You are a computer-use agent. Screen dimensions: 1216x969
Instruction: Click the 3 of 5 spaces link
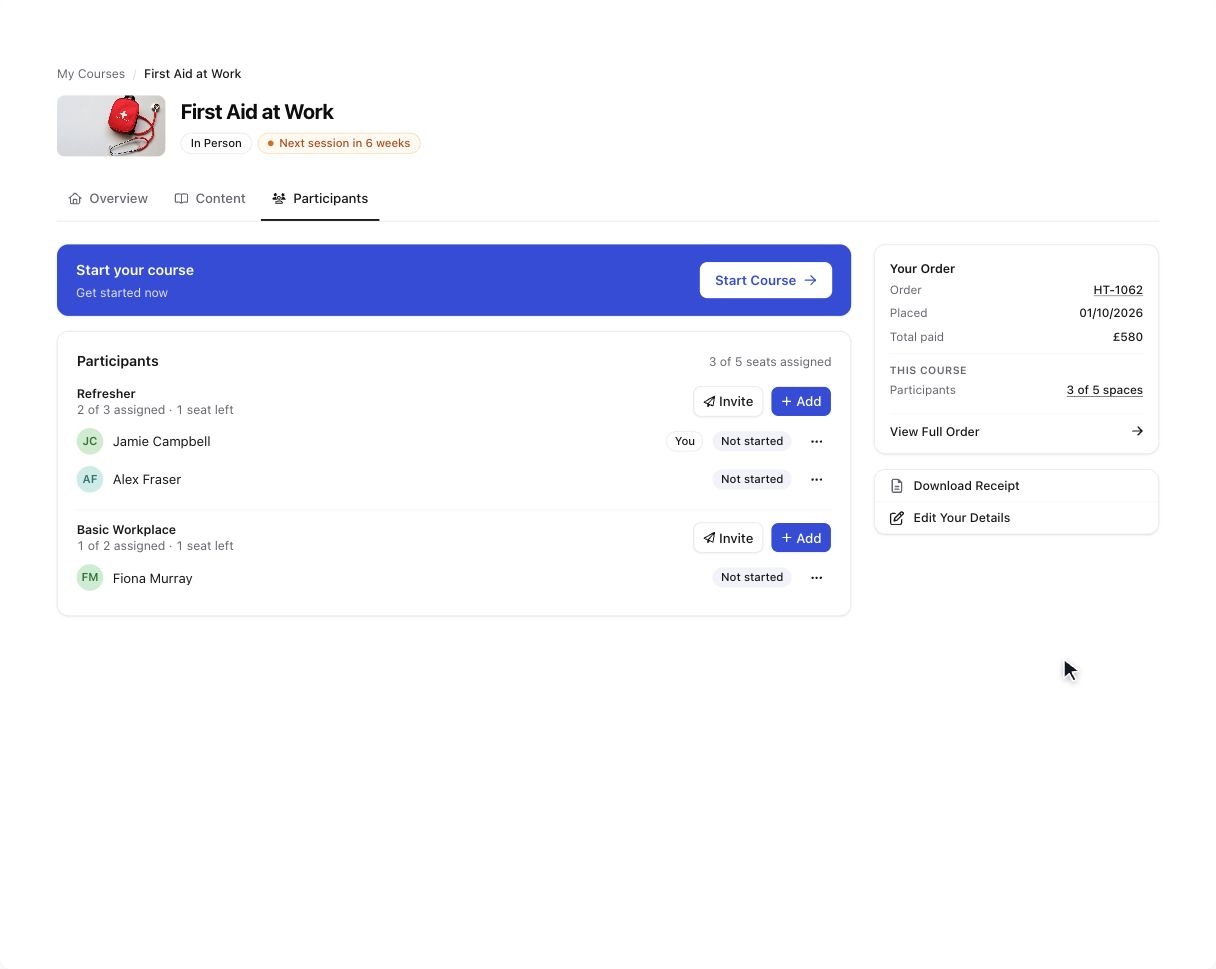(x=1105, y=390)
